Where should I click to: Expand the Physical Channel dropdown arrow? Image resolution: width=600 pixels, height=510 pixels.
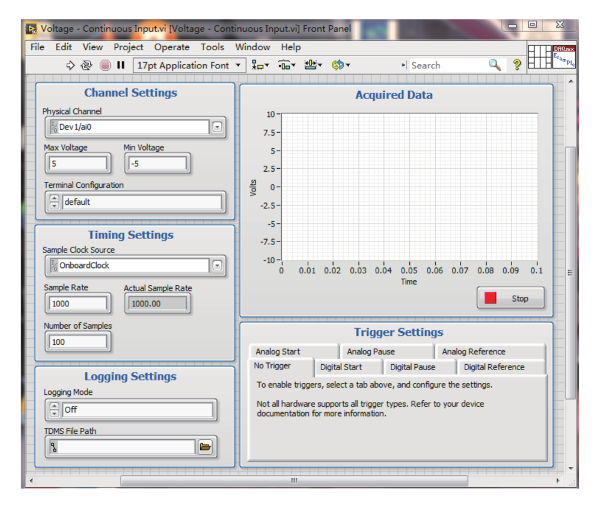coord(217,127)
